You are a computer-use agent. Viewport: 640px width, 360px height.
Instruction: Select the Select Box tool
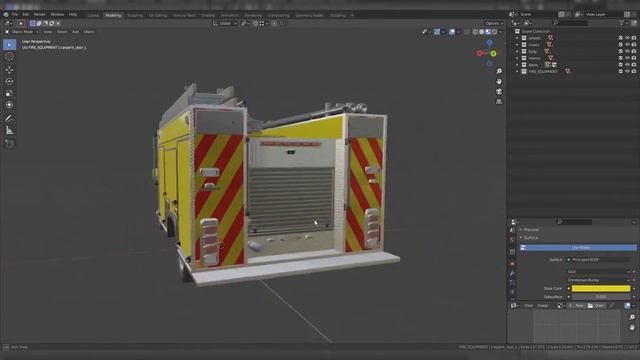(9, 44)
